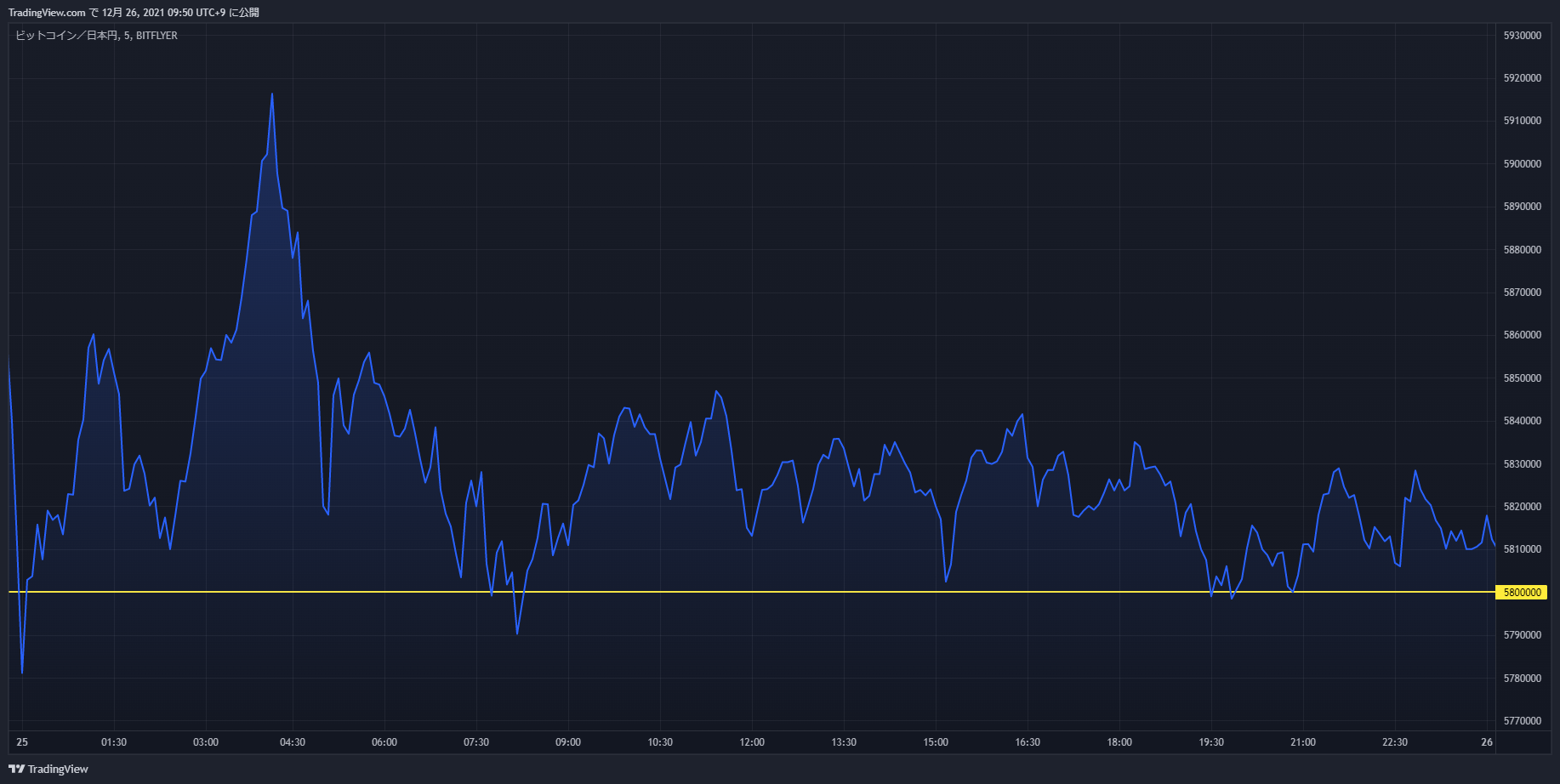Click the 5820000 price axis label
The image size is (1560, 784).
point(1523,507)
